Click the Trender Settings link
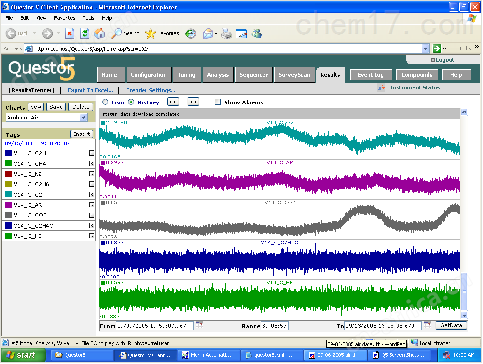 point(150,90)
